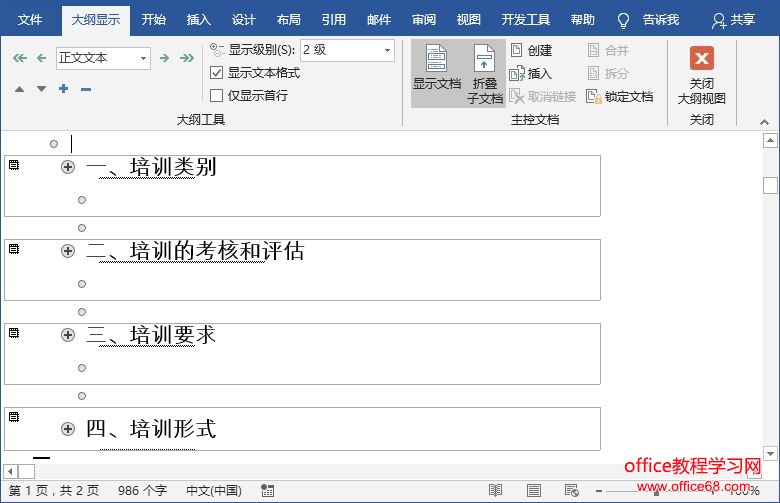Image resolution: width=780 pixels, height=503 pixels.
Task: Expand item with the plus tool
Action: (63, 89)
